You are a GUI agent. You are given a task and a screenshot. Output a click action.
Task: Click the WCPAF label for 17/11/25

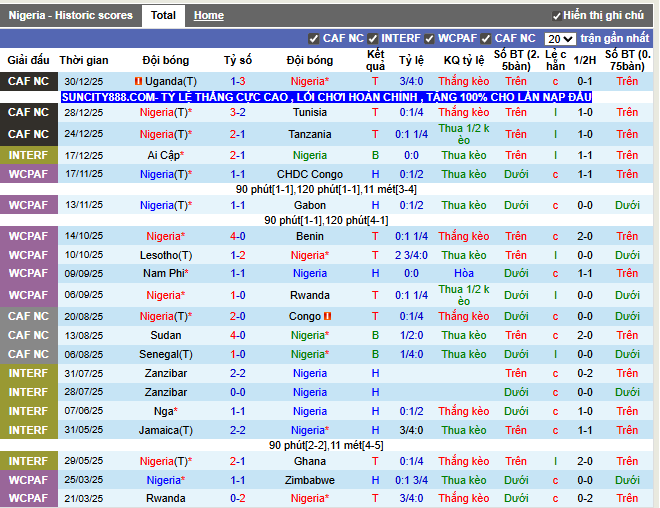[29, 174]
